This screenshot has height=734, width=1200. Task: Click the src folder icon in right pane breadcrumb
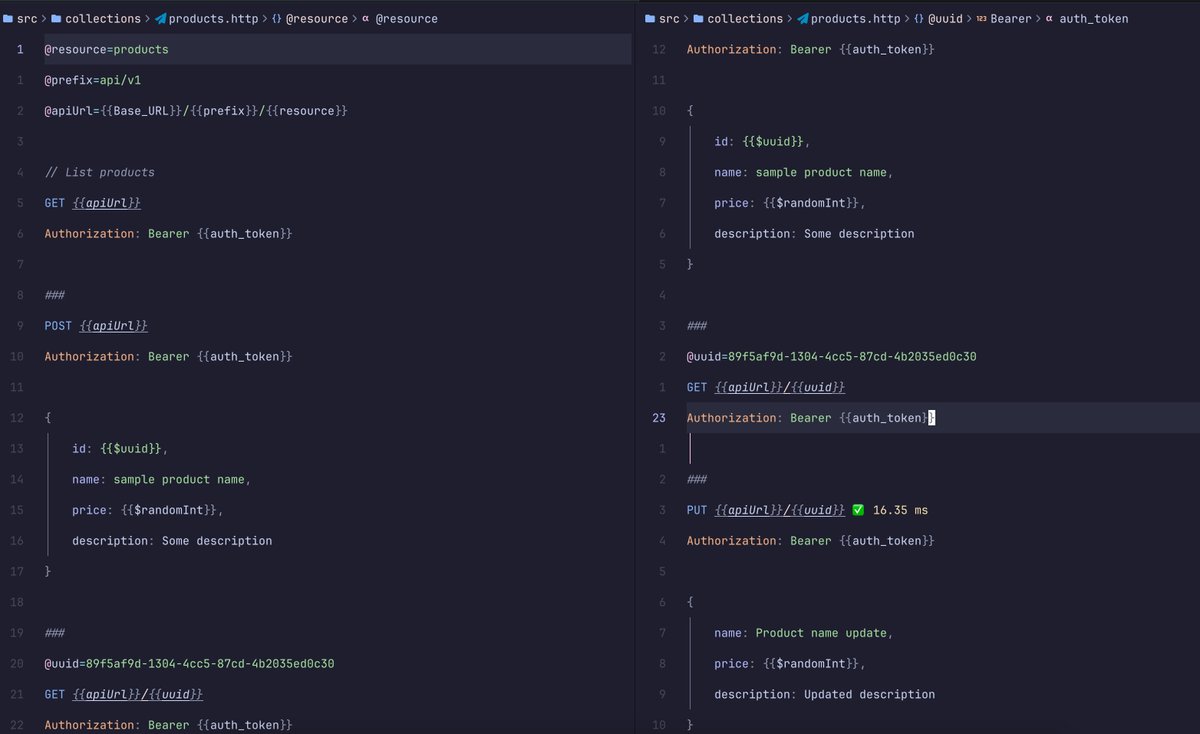point(650,18)
